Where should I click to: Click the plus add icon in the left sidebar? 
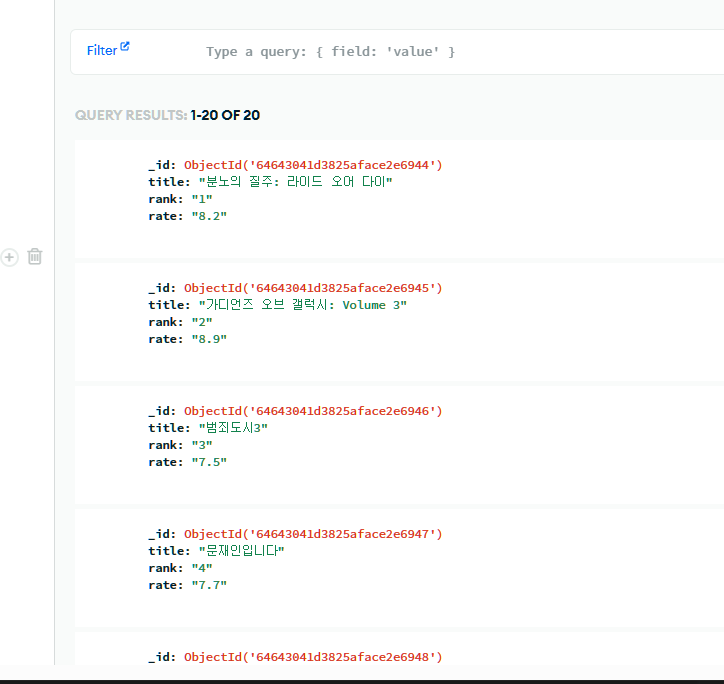[x=9, y=257]
